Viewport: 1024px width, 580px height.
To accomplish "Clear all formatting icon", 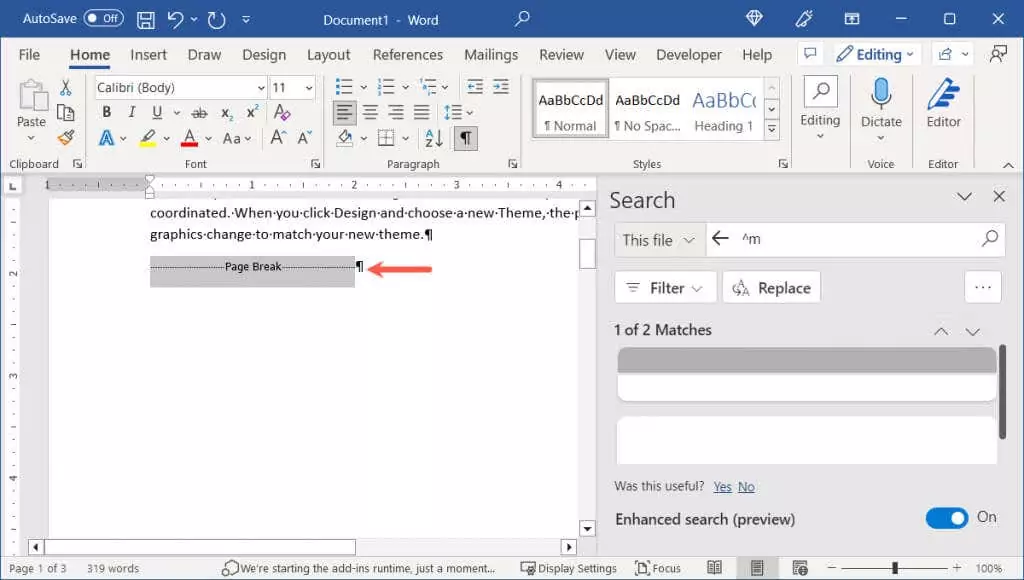I will coord(281,112).
